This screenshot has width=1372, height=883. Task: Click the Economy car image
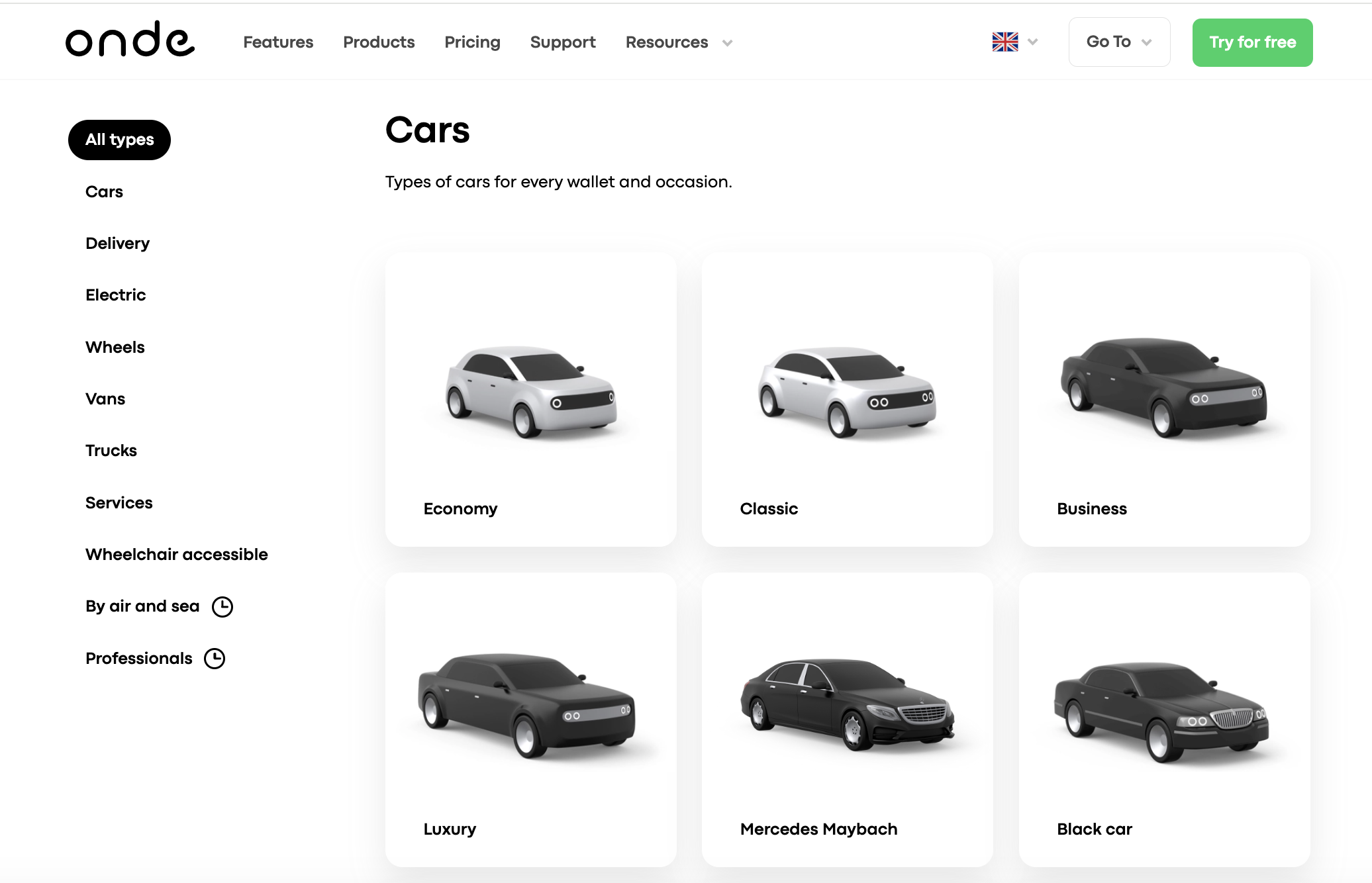(531, 391)
